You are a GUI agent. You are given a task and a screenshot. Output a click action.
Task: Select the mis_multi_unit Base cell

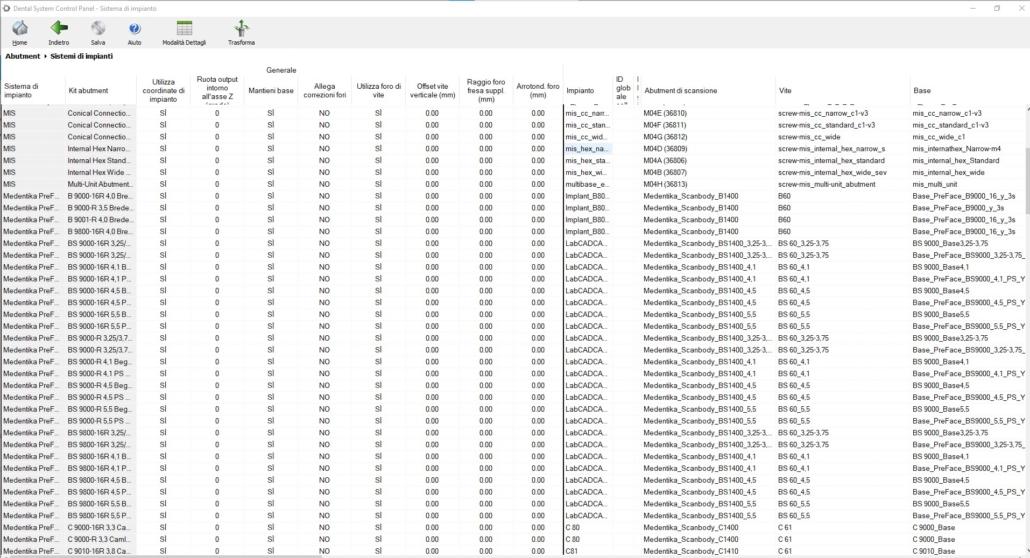(x=941, y=184)
